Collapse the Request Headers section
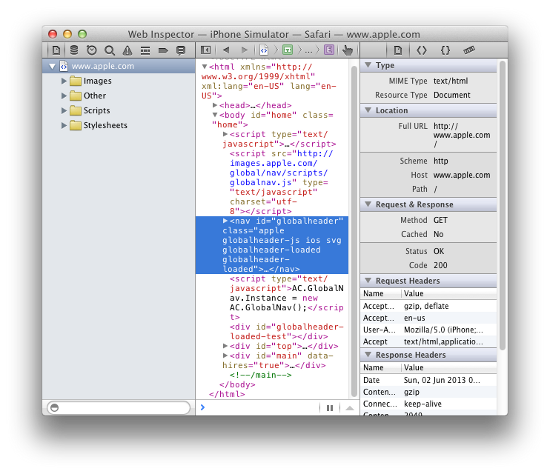The width and height of the screenshot is (550, 474). (368, 281)
